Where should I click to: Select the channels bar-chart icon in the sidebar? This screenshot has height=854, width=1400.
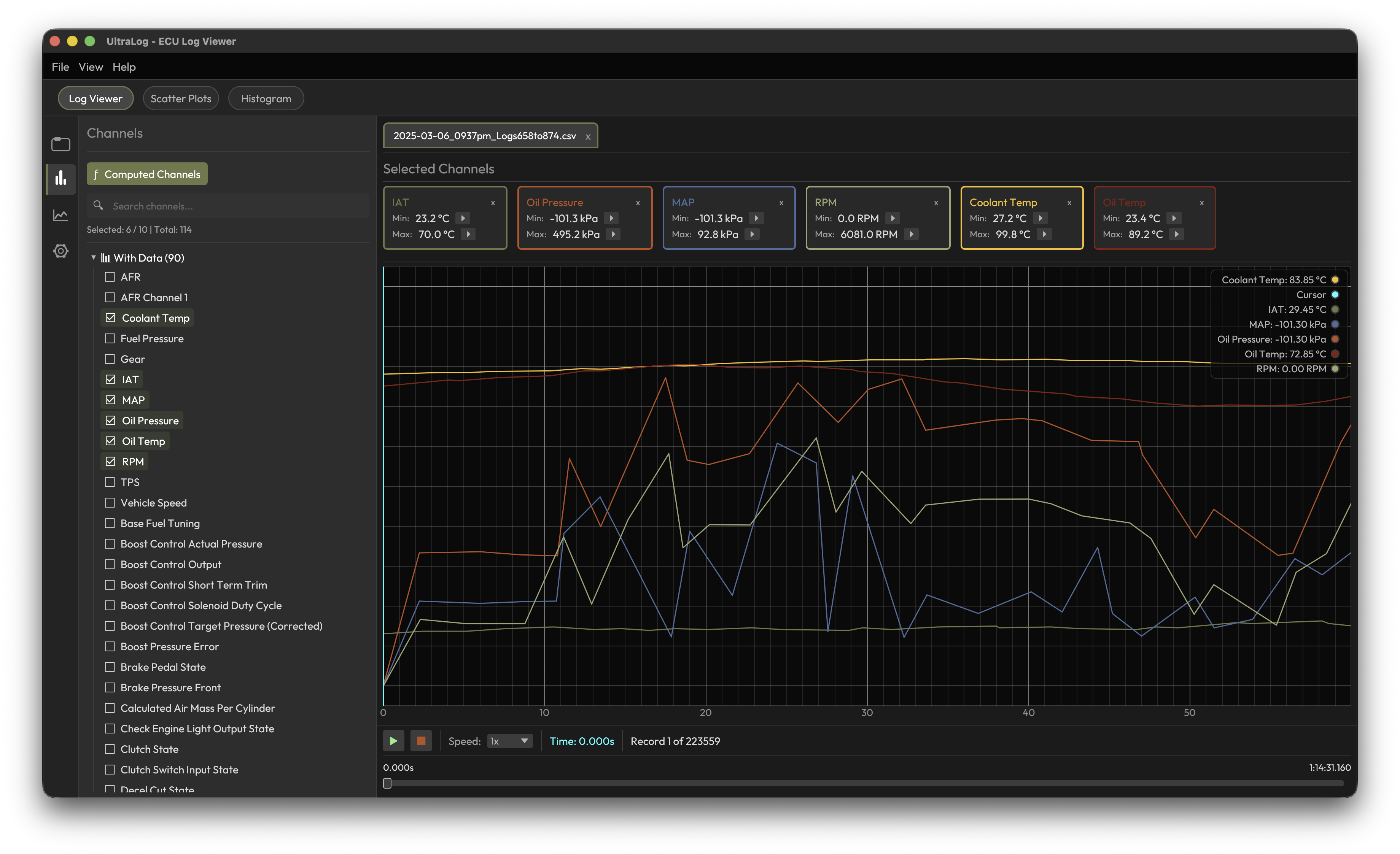(x=60, y=179)
